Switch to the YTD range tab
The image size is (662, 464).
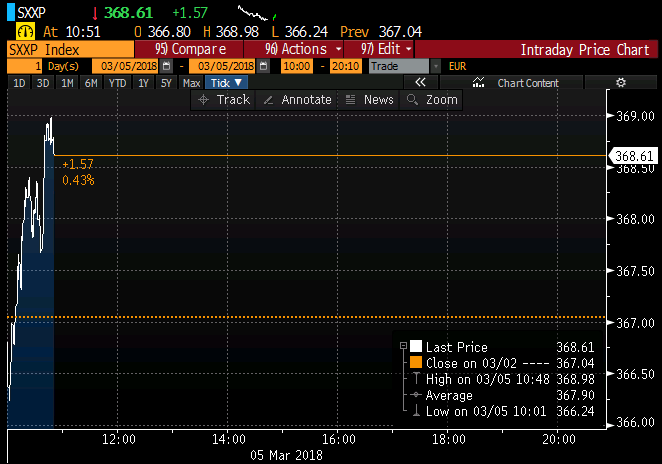(x=117, y=83)
